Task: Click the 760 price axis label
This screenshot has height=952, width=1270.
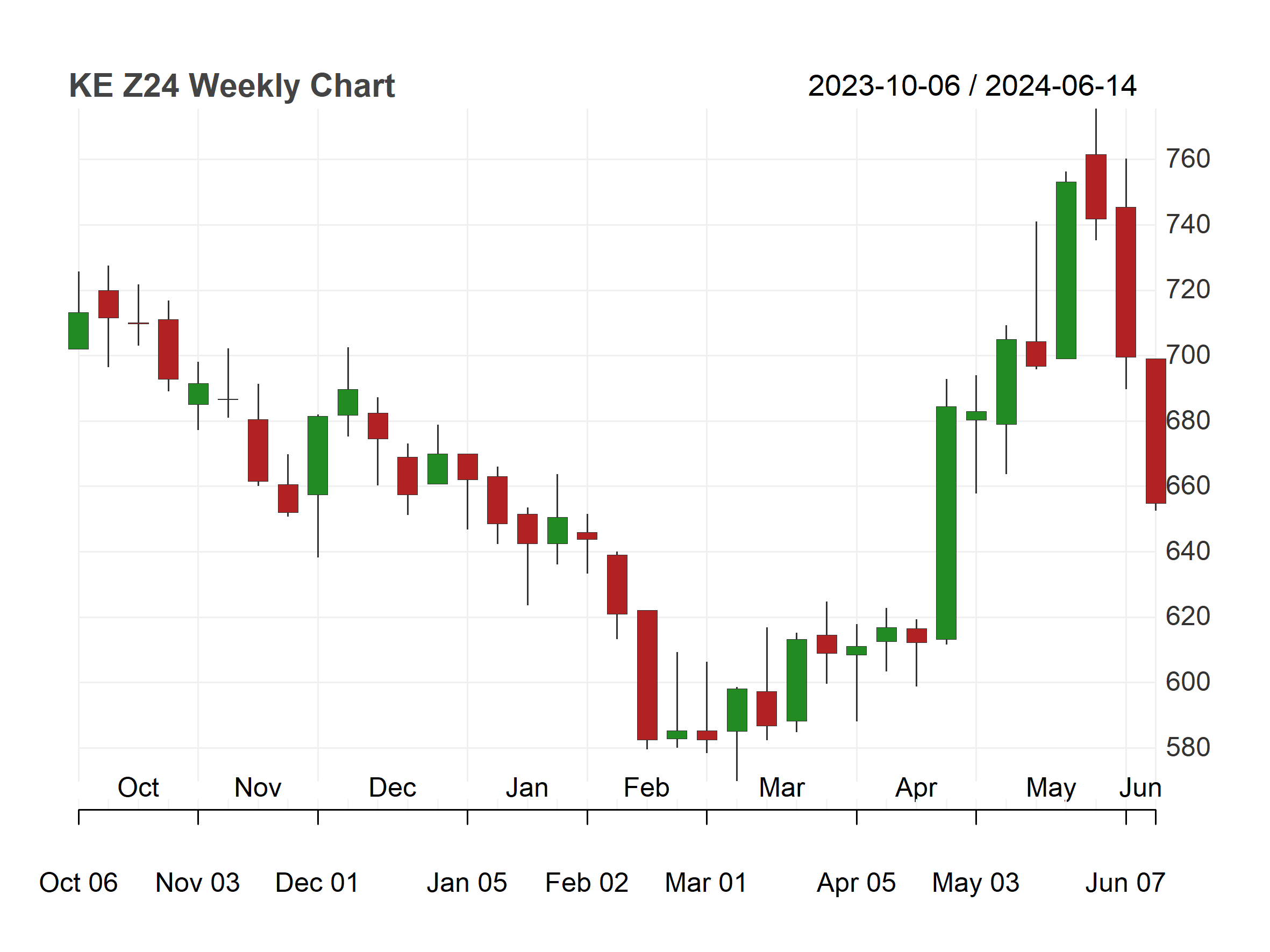Action: [1187, 159]
